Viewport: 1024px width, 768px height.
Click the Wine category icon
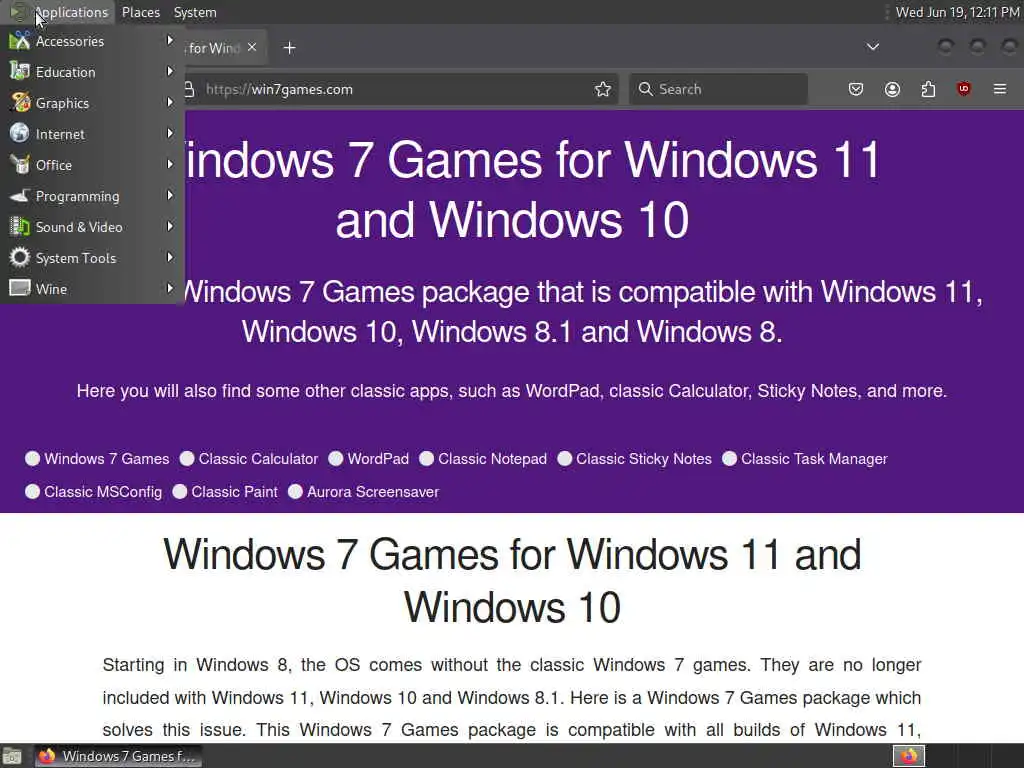[20, 288]
